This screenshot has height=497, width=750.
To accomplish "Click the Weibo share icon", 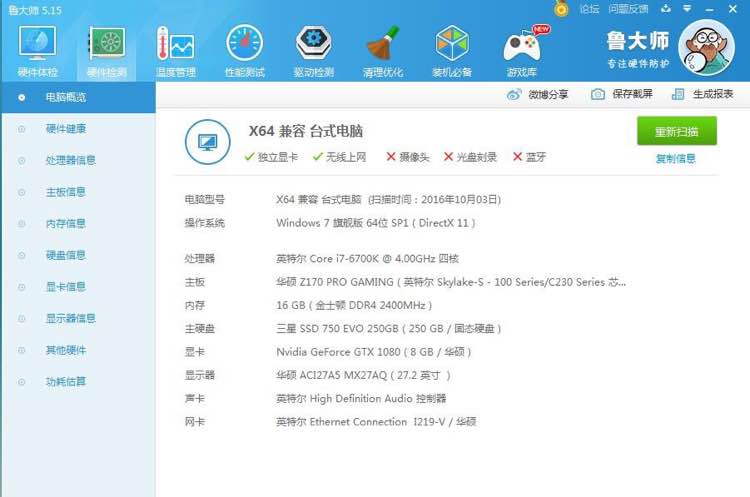I will coord(514,94).
